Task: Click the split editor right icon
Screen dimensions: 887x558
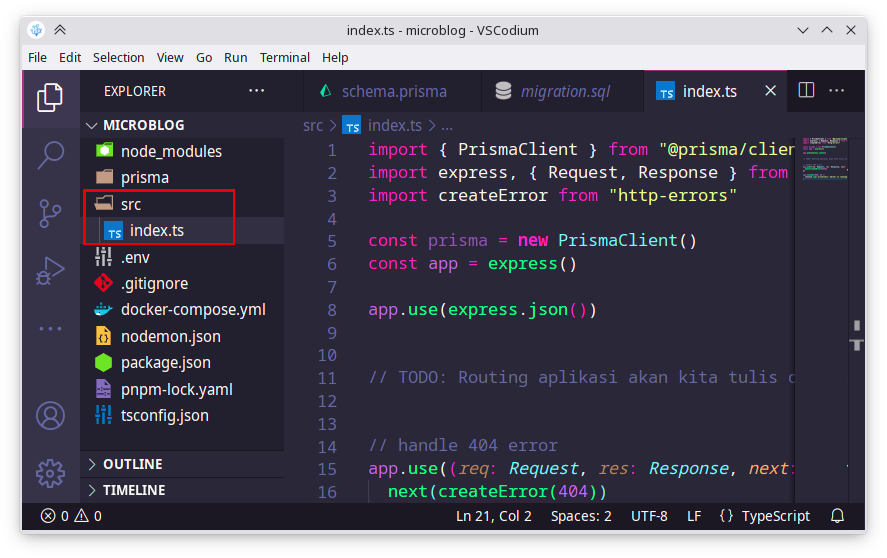Action: point(806,91)
